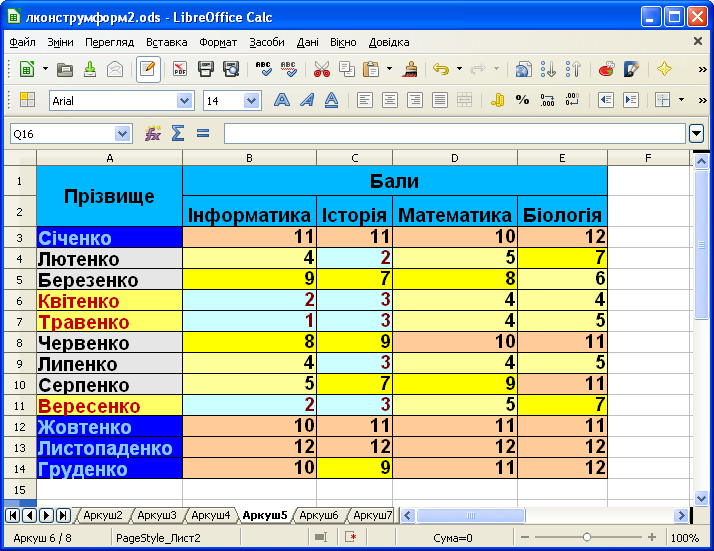The image size is (714, 551).
Task: Click the Format Paintbrush icon
Action: pos(409,69)
